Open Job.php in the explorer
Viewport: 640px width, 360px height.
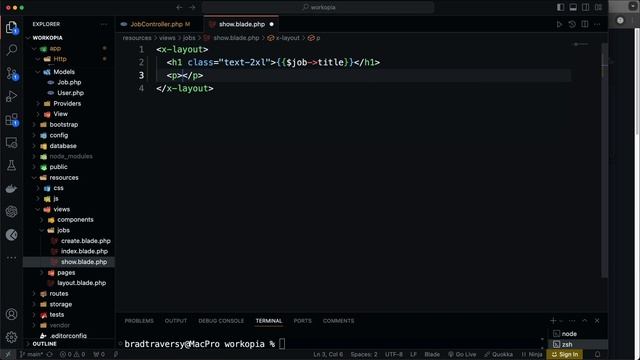(69, 82)
